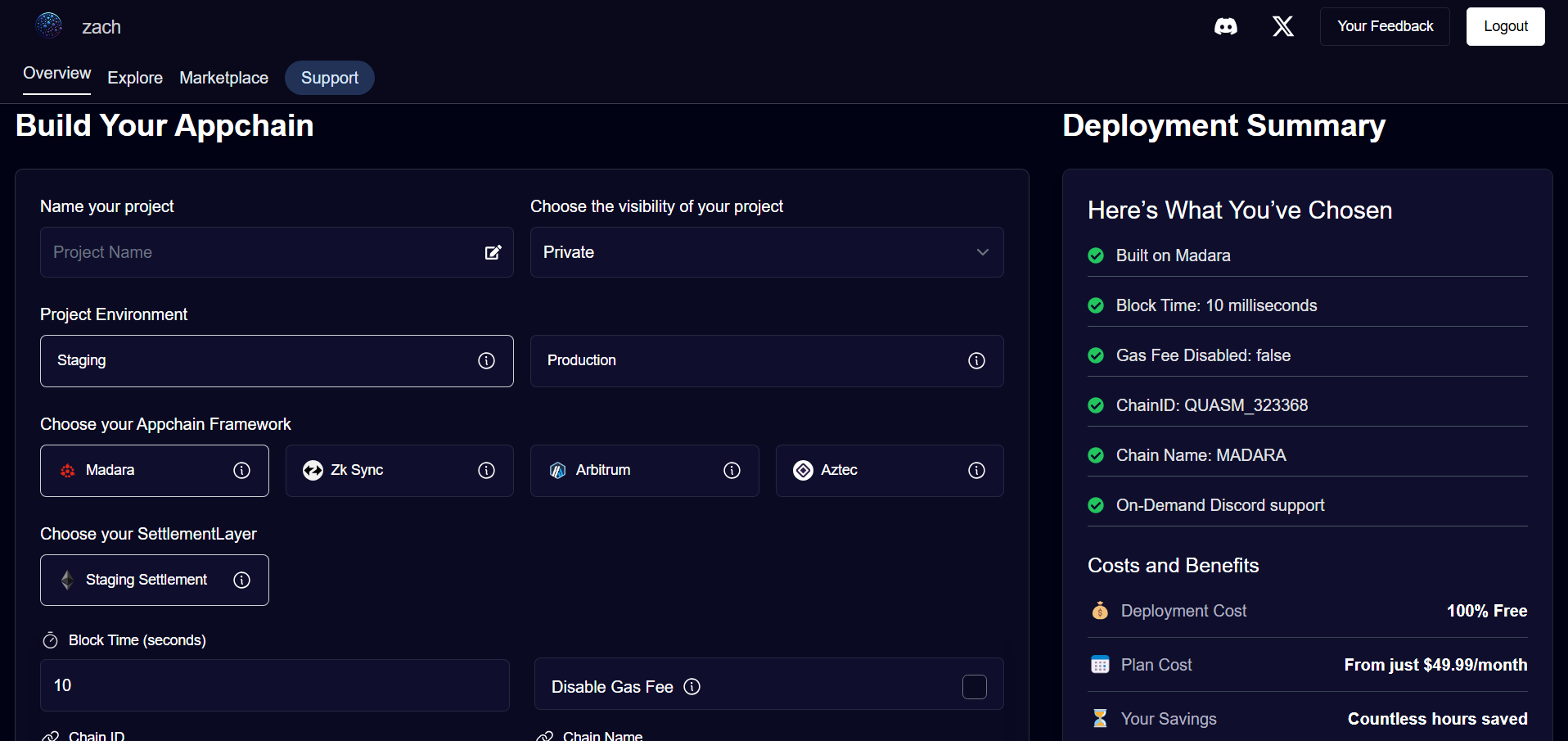Click the Logout button
This screenshot has height=741, width=1568.
pyautogui.click(x=1505, y=26)
